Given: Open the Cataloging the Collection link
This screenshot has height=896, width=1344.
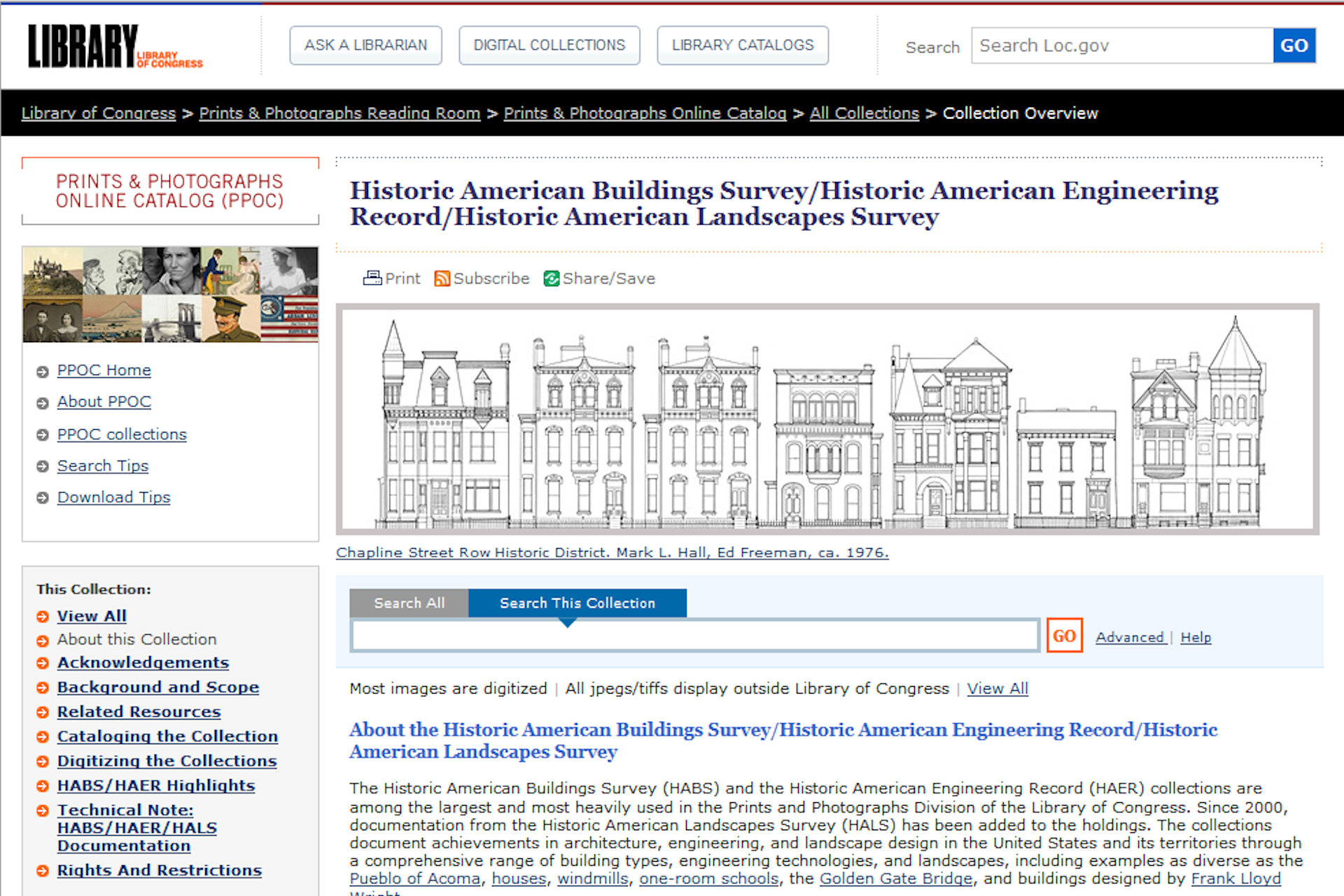Looking at the screenshot, I should [167, 736].
